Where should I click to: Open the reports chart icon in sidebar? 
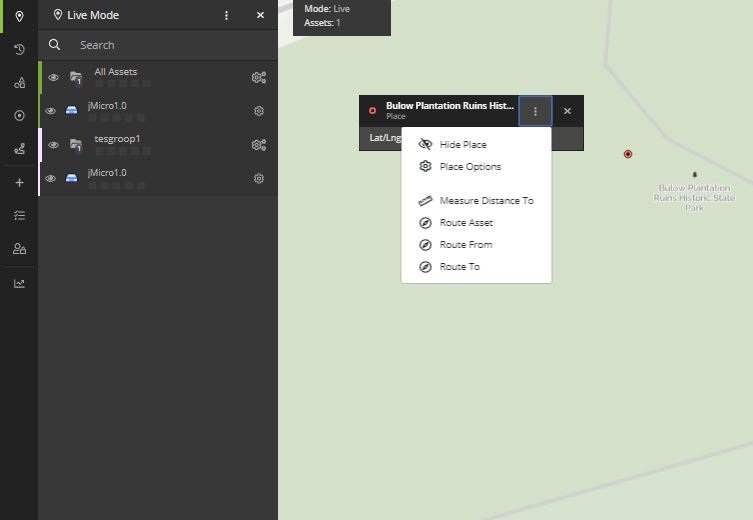click(x=19, y=283)
